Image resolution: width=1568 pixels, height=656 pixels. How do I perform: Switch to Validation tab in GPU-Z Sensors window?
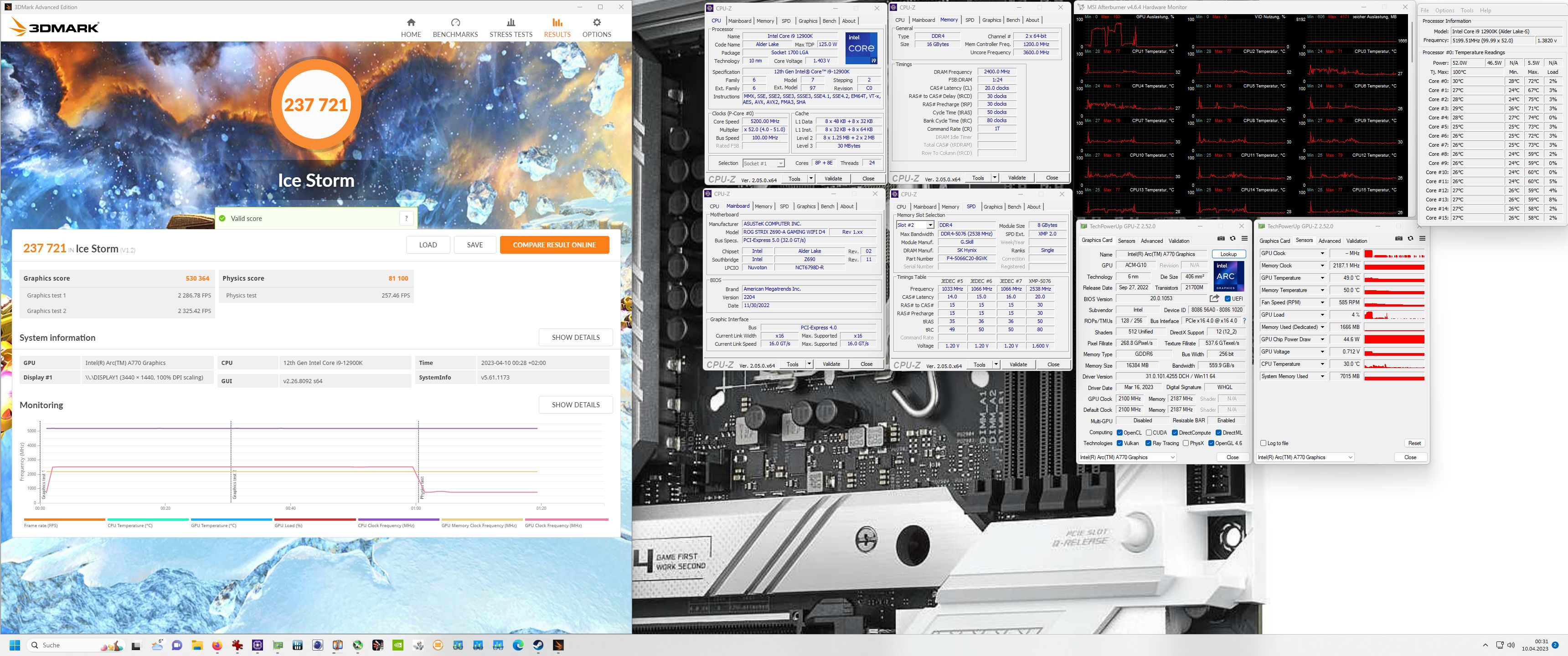(1357, 241)
